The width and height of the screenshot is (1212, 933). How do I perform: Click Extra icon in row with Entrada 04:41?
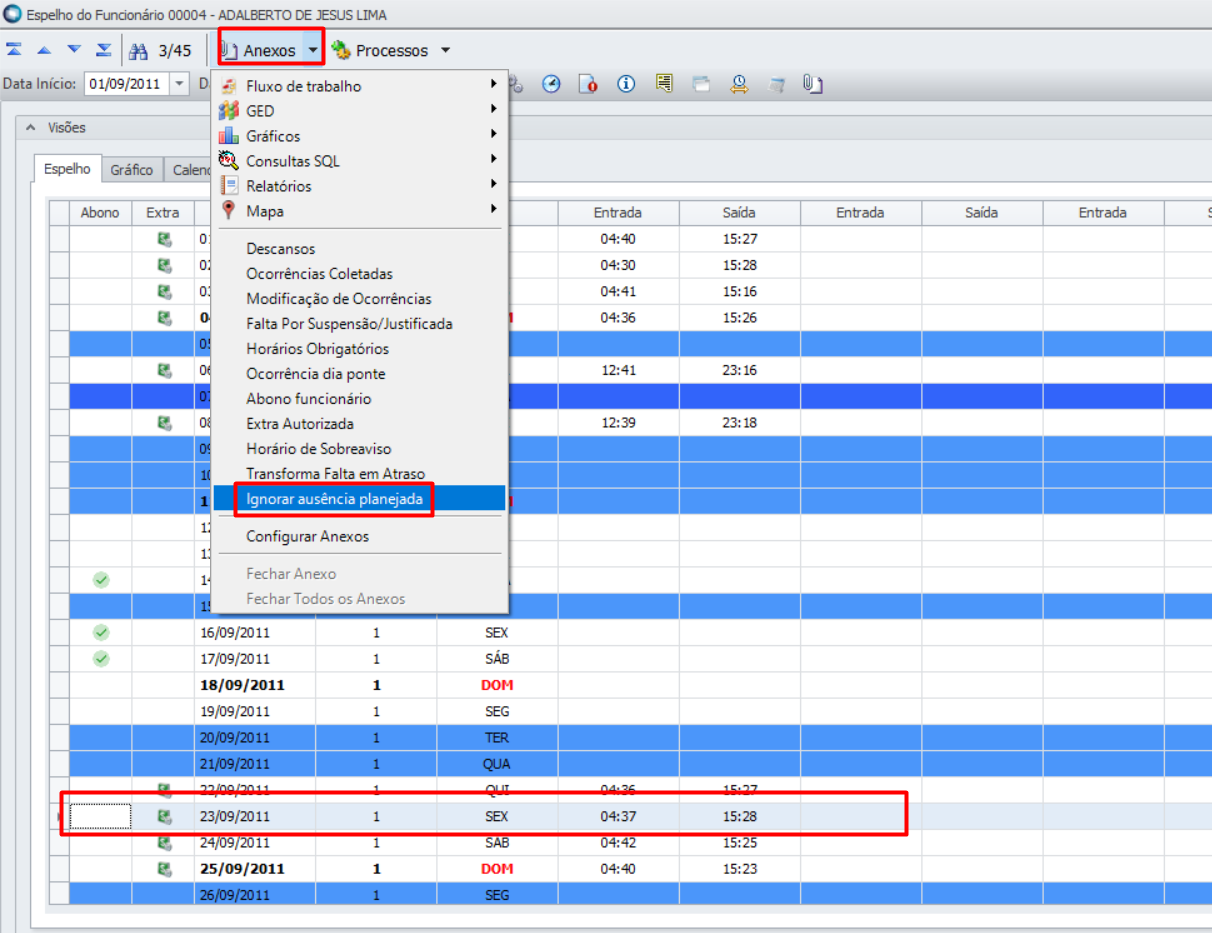pos(164,291)
